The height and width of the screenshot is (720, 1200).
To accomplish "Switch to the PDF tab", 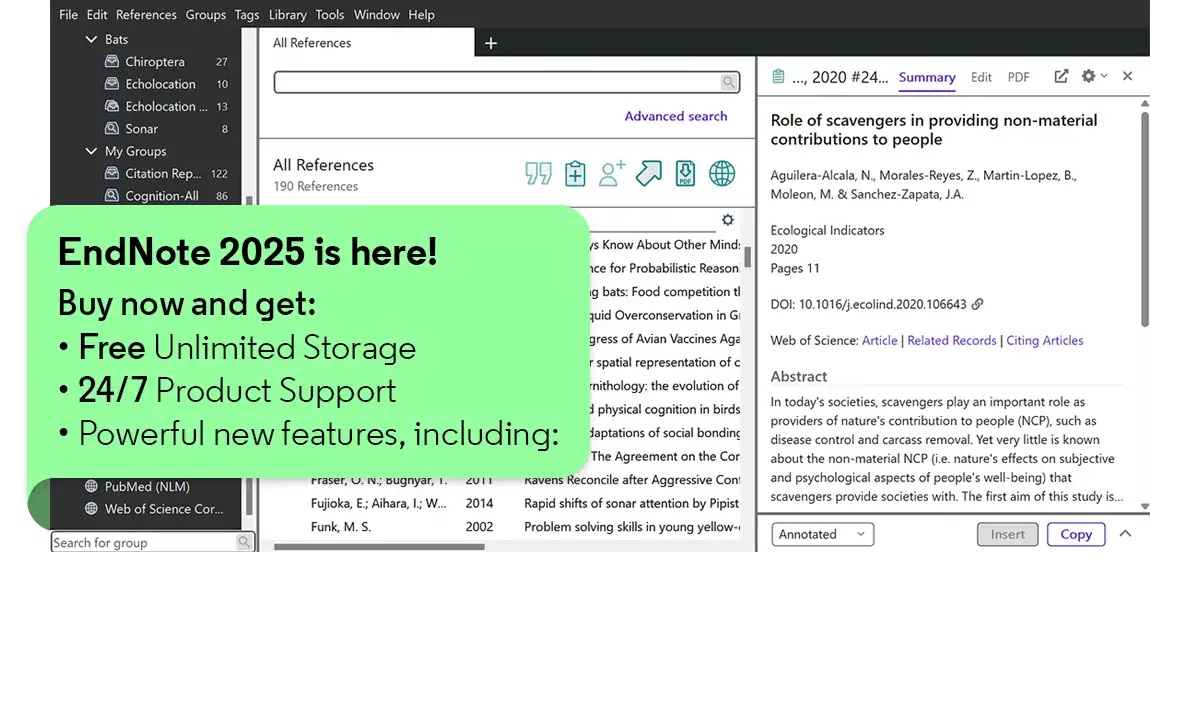I will click(1018, 77).
